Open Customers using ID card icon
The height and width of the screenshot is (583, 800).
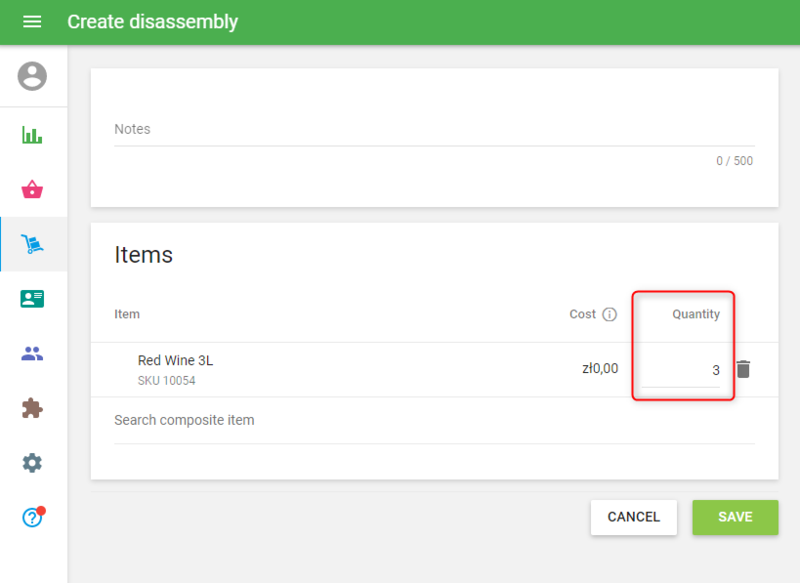point(32,299)
